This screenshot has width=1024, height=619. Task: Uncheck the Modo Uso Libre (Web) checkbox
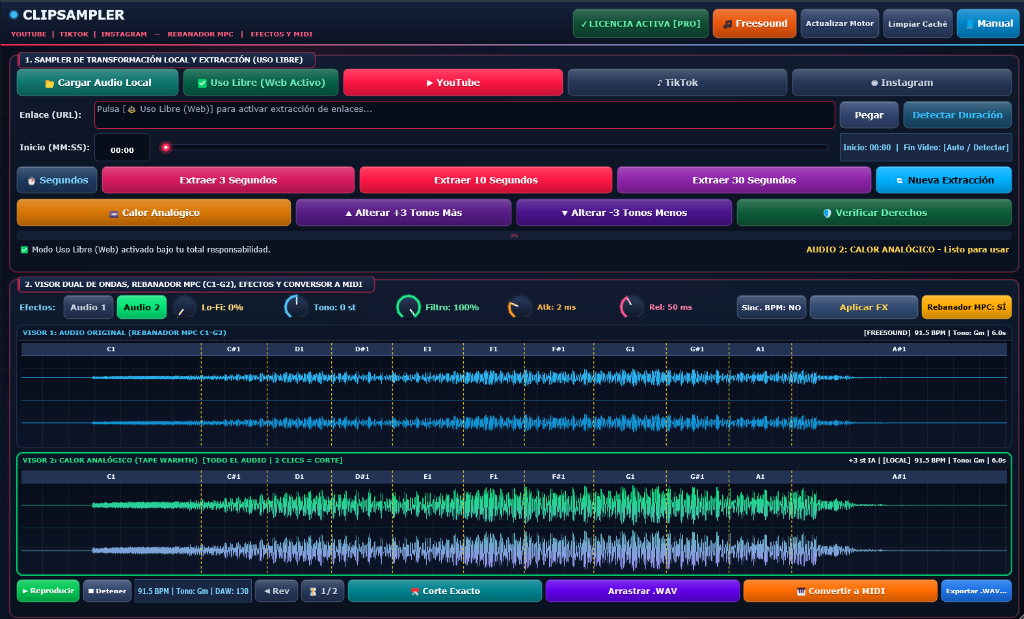click(25, 249)
